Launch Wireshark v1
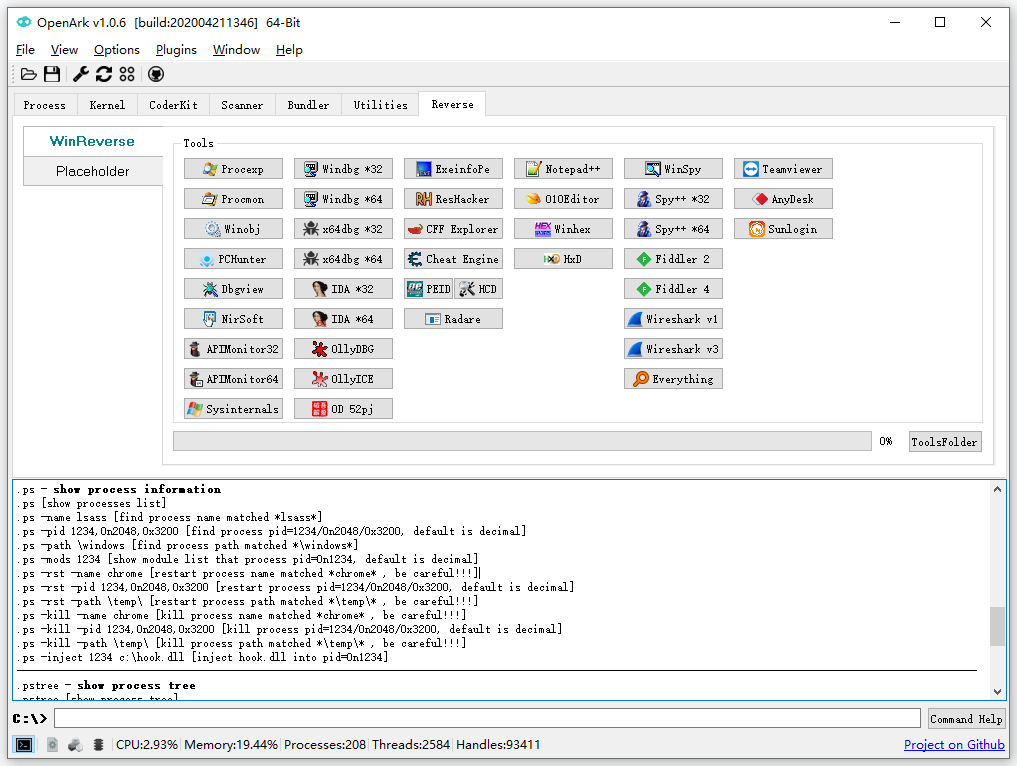 point(673,319)
